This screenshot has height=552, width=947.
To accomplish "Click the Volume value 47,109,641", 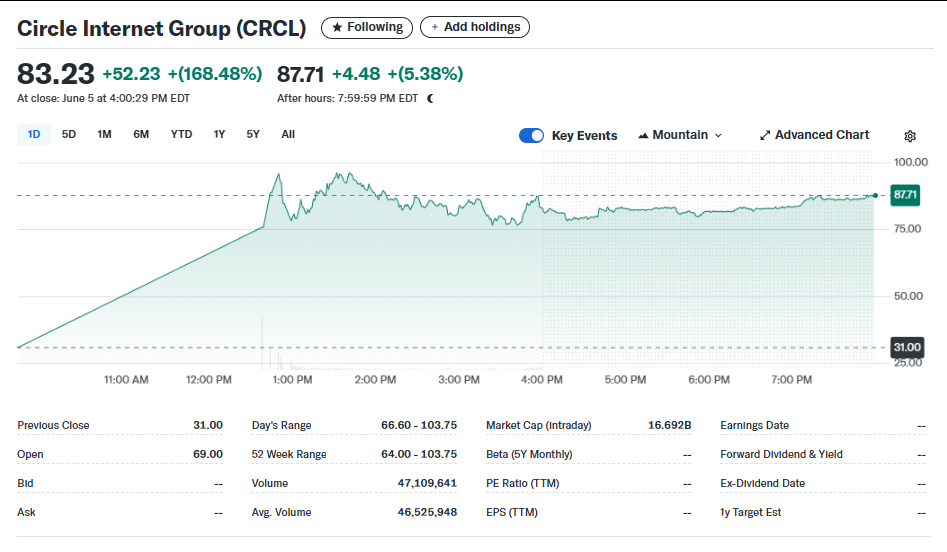I will 427,483.
